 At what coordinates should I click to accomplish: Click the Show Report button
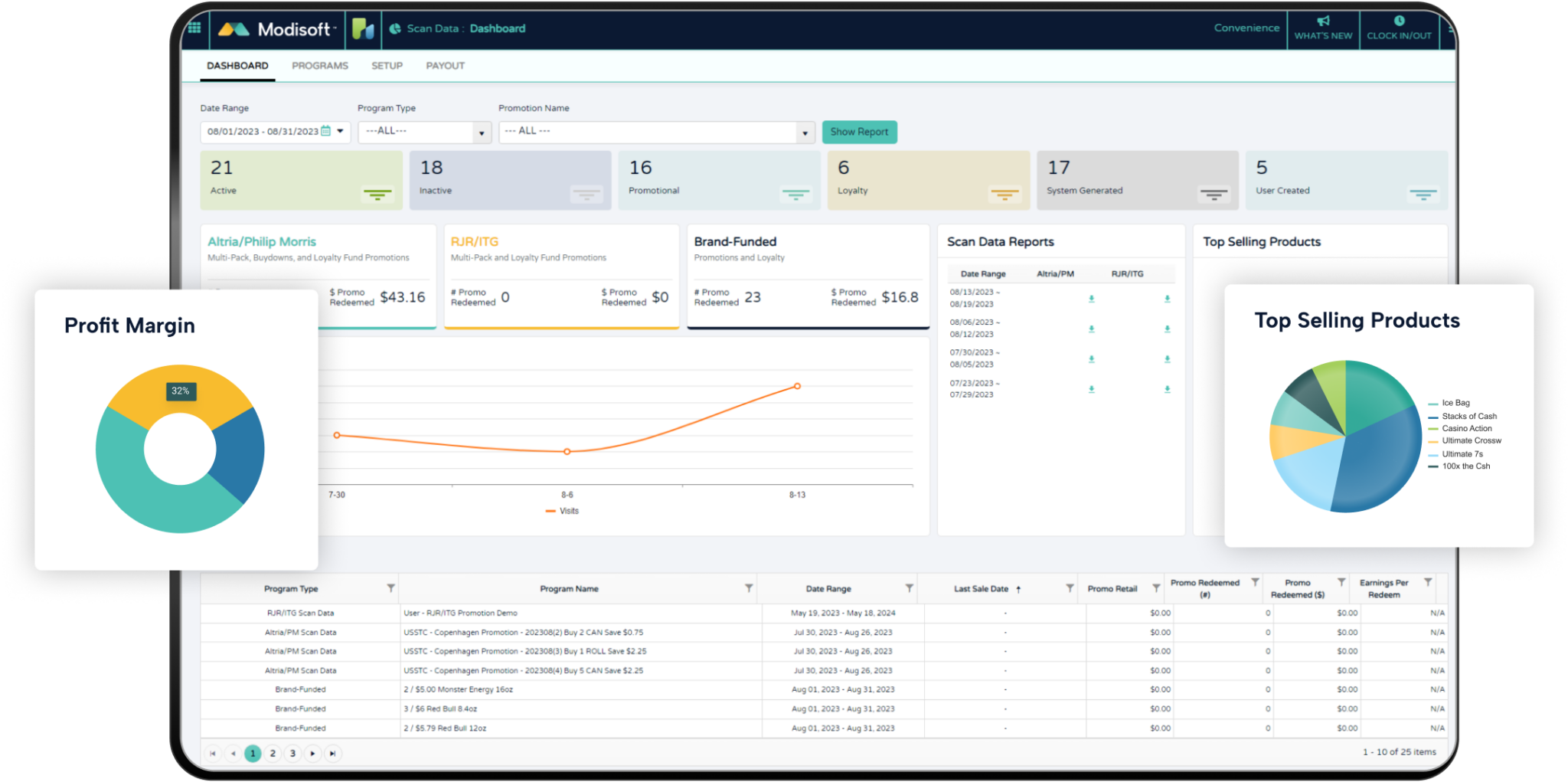(x=859, y=132)
